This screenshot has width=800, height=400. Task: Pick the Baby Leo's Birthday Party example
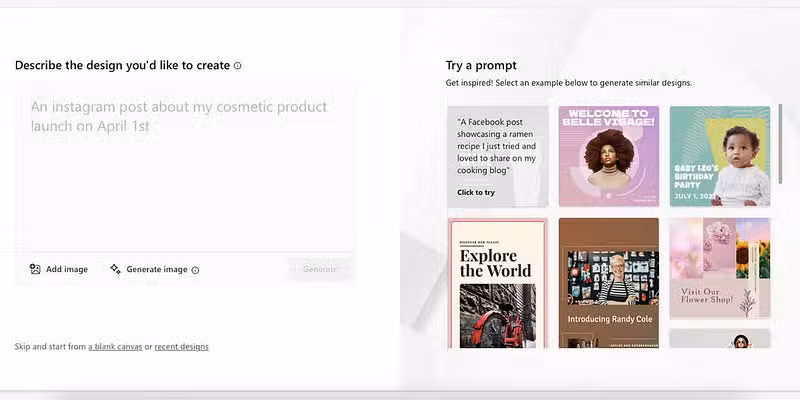[x=719, y=155]
